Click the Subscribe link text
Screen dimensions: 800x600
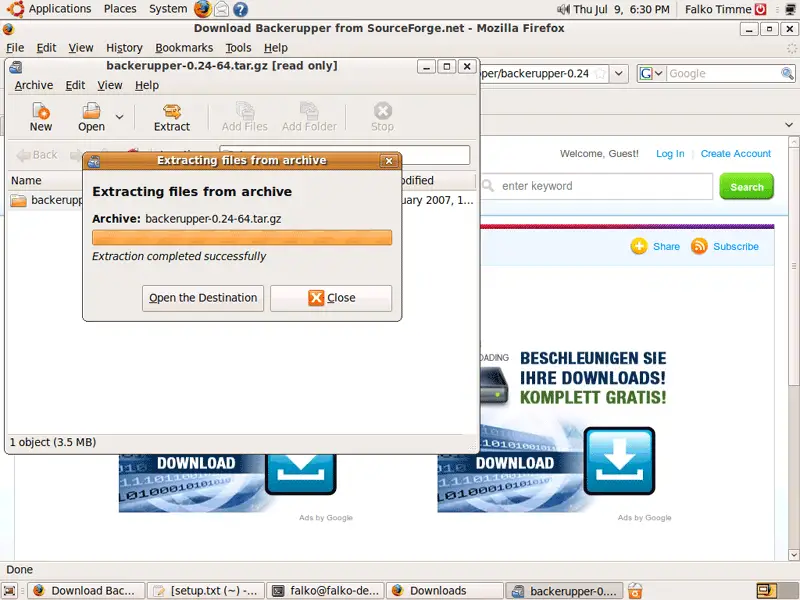[736, 246]
